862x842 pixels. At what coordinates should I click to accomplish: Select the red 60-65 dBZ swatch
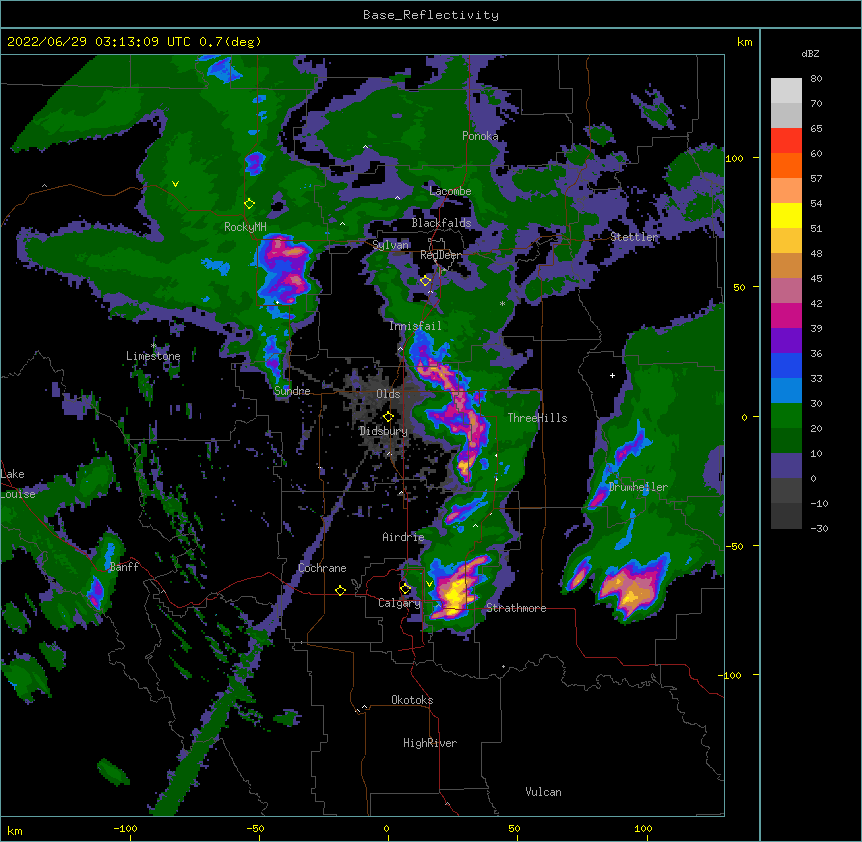click(x=786, y=141)
